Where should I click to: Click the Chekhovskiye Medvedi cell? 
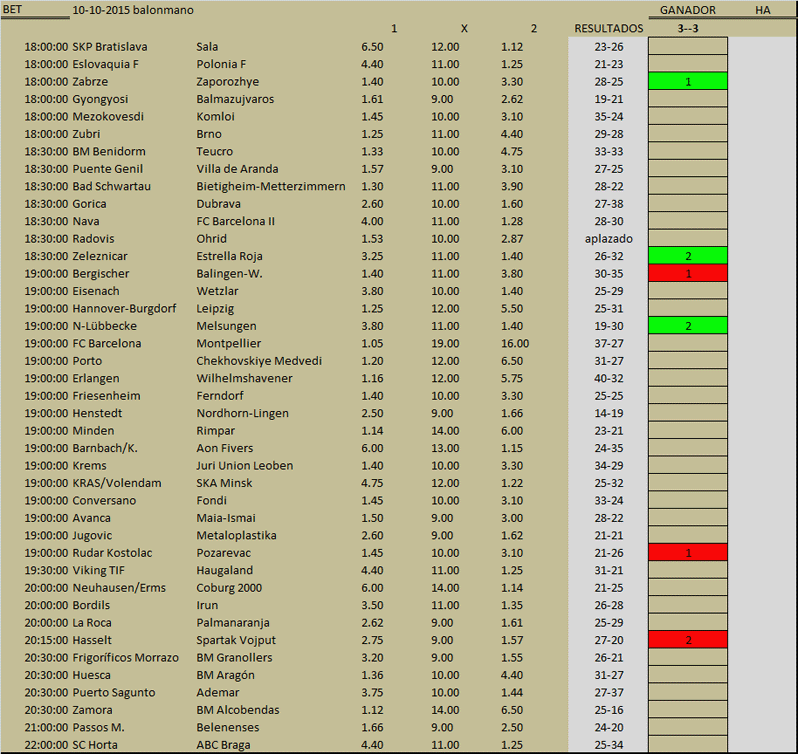[259, 361]
